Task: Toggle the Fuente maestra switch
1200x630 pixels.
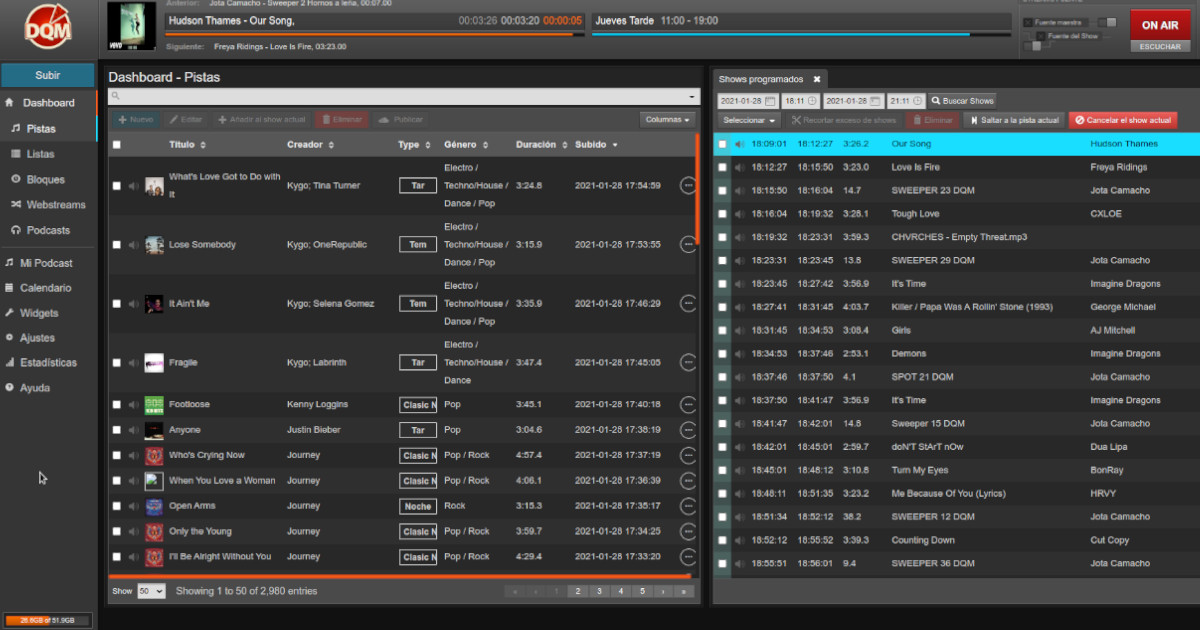Action: click(1107, 22)
